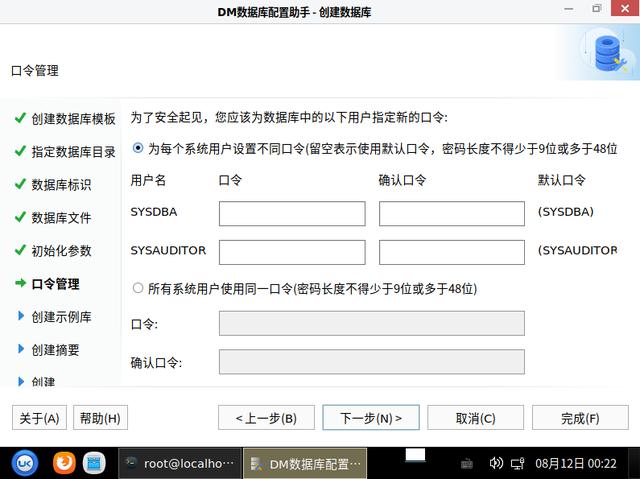The width and height of the screenshot is (640, 479).
Task: Switch to DM数据库配置 taskbar entry
Action: click(x=305, y=463)
